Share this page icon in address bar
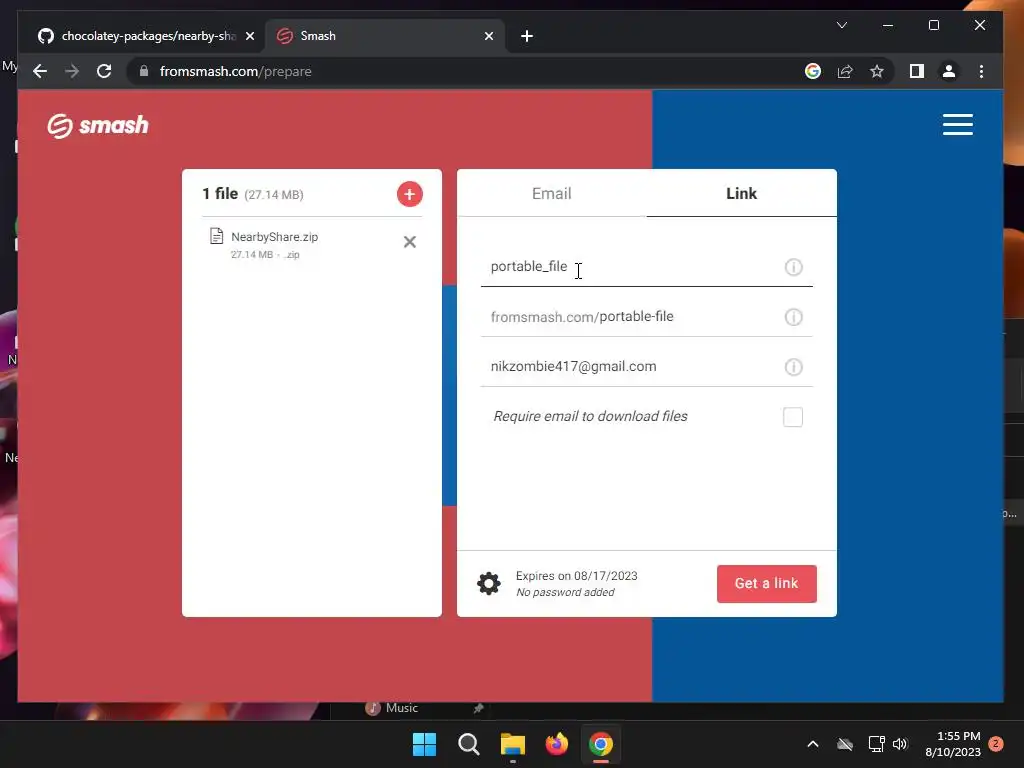1024x768 pixels. tap(845, 71)
